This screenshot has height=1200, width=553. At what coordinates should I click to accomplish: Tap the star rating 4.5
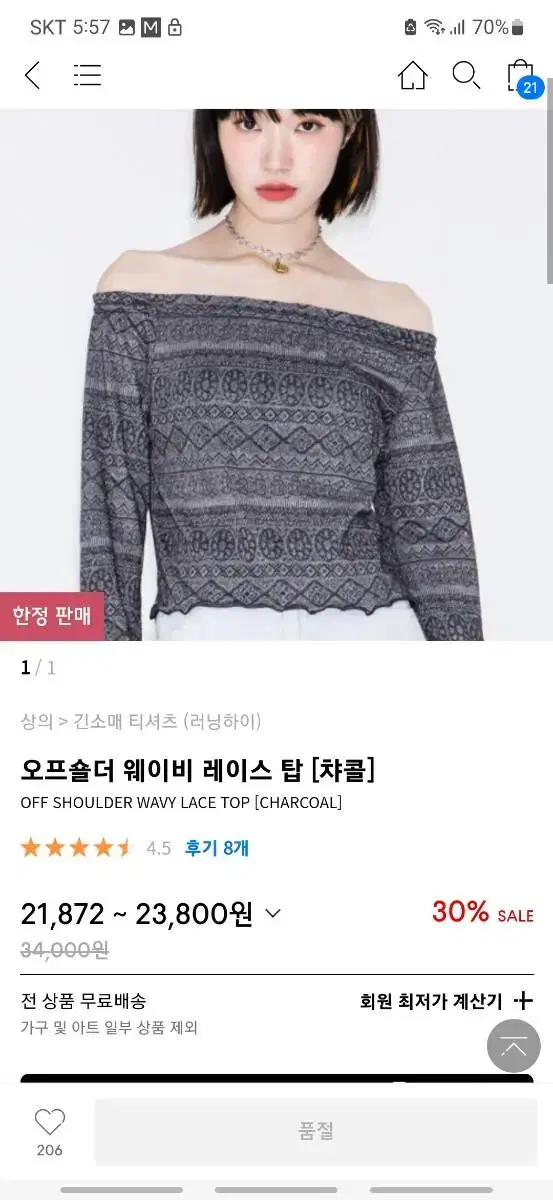pyautogui.click(x=95, y=848)
